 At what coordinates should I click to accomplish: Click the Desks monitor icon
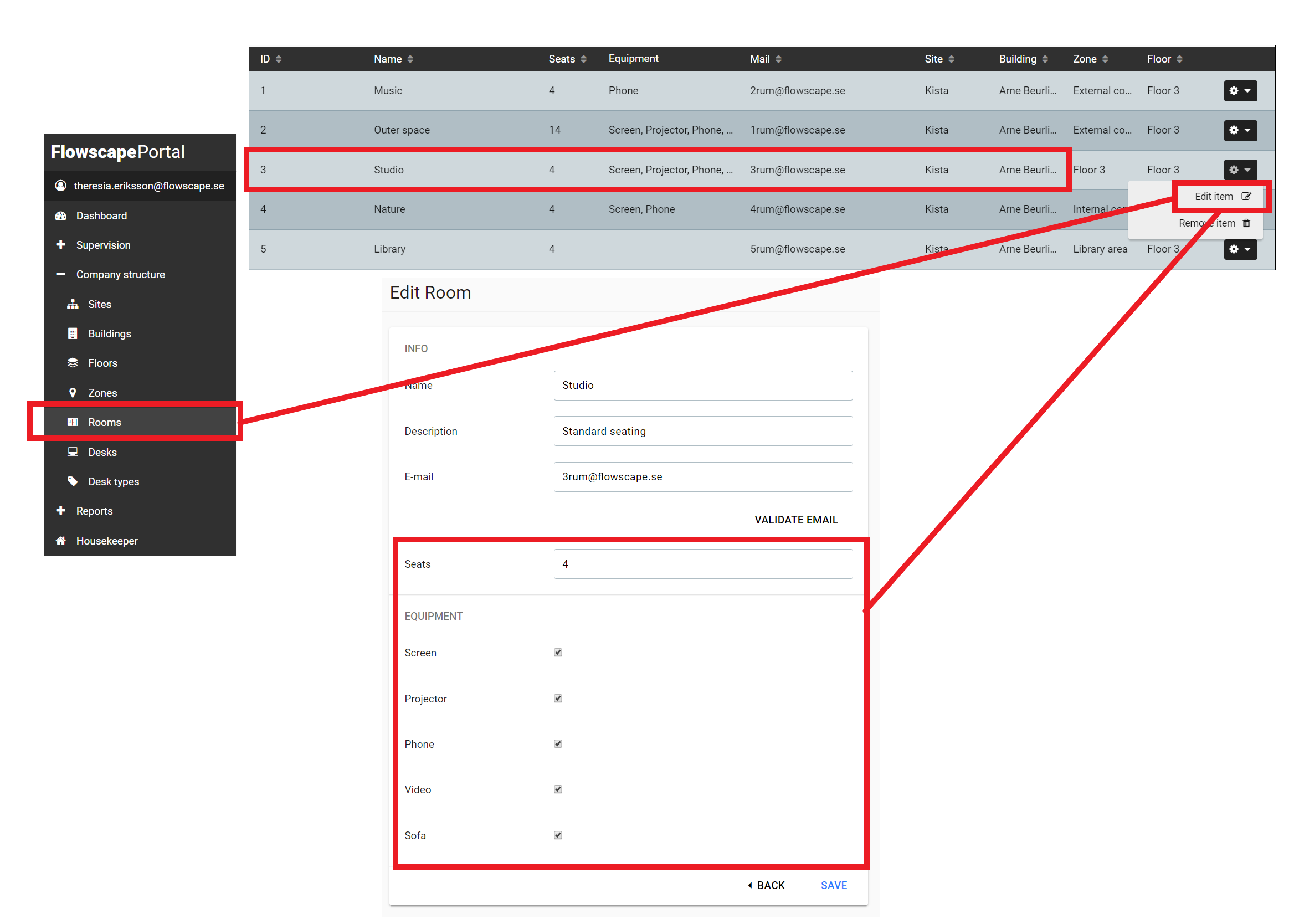[x=73, y=452]
